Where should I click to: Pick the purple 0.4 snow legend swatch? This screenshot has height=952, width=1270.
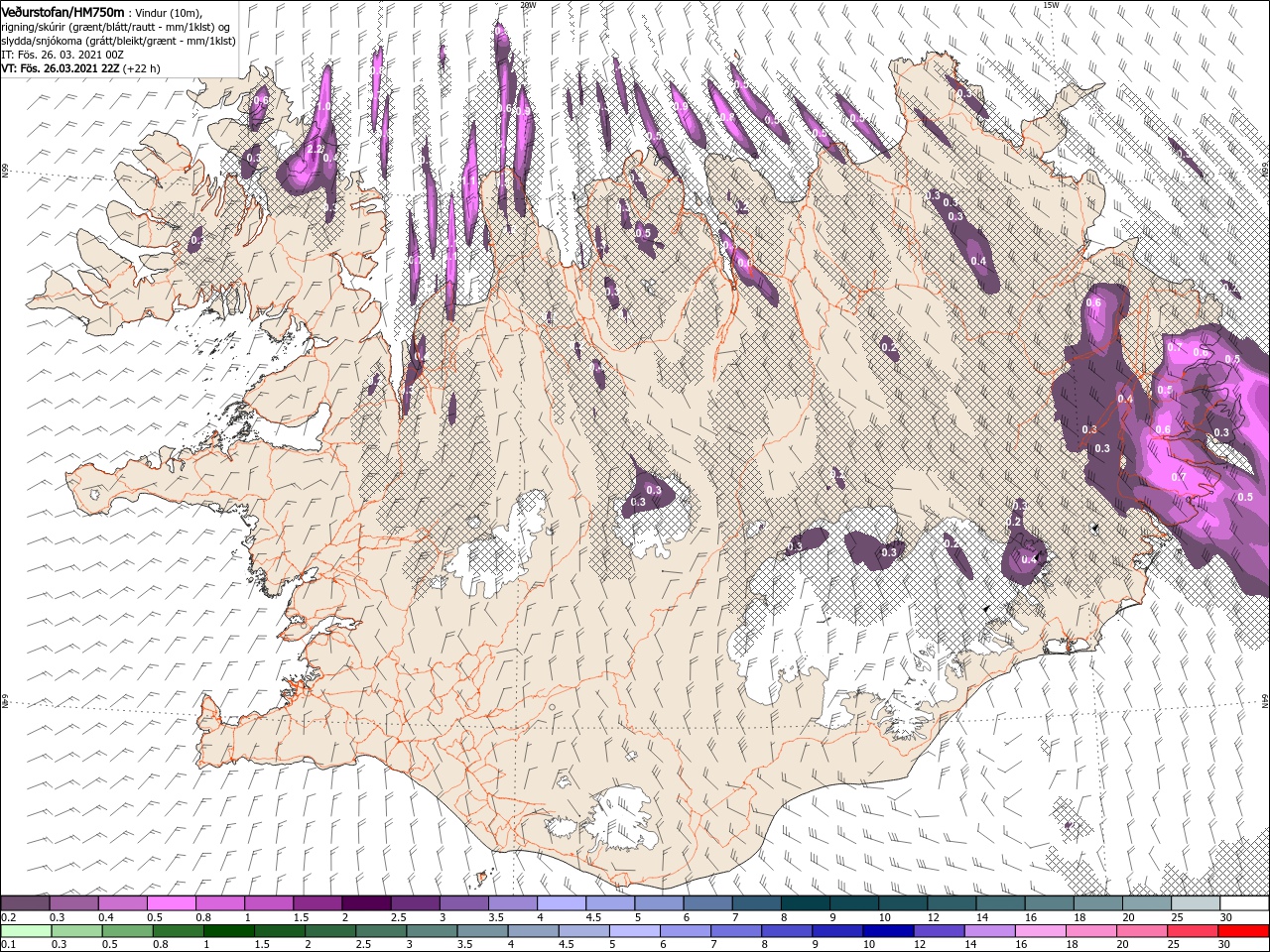pos(122,902)
